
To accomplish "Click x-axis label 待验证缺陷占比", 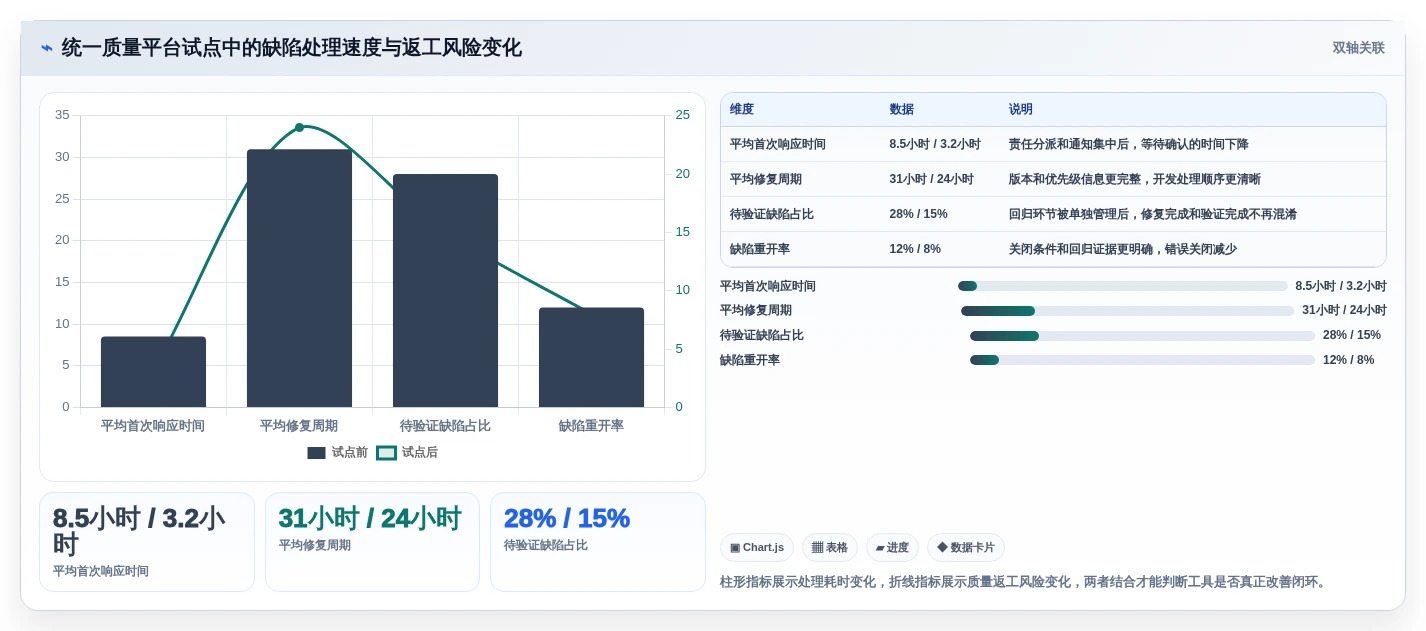I will point(445,426).
